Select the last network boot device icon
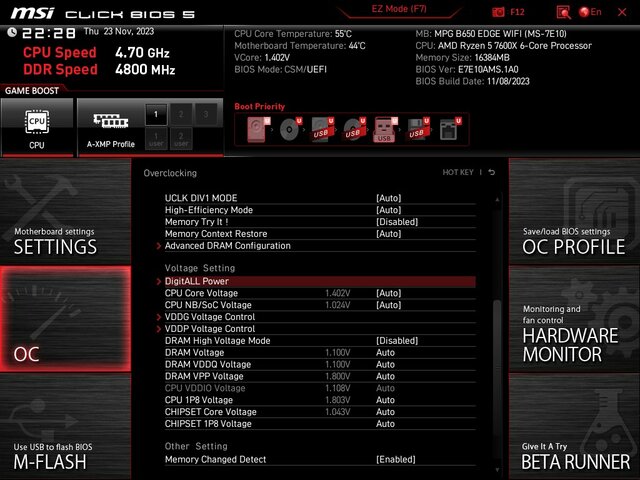 (x=447, y=129)
